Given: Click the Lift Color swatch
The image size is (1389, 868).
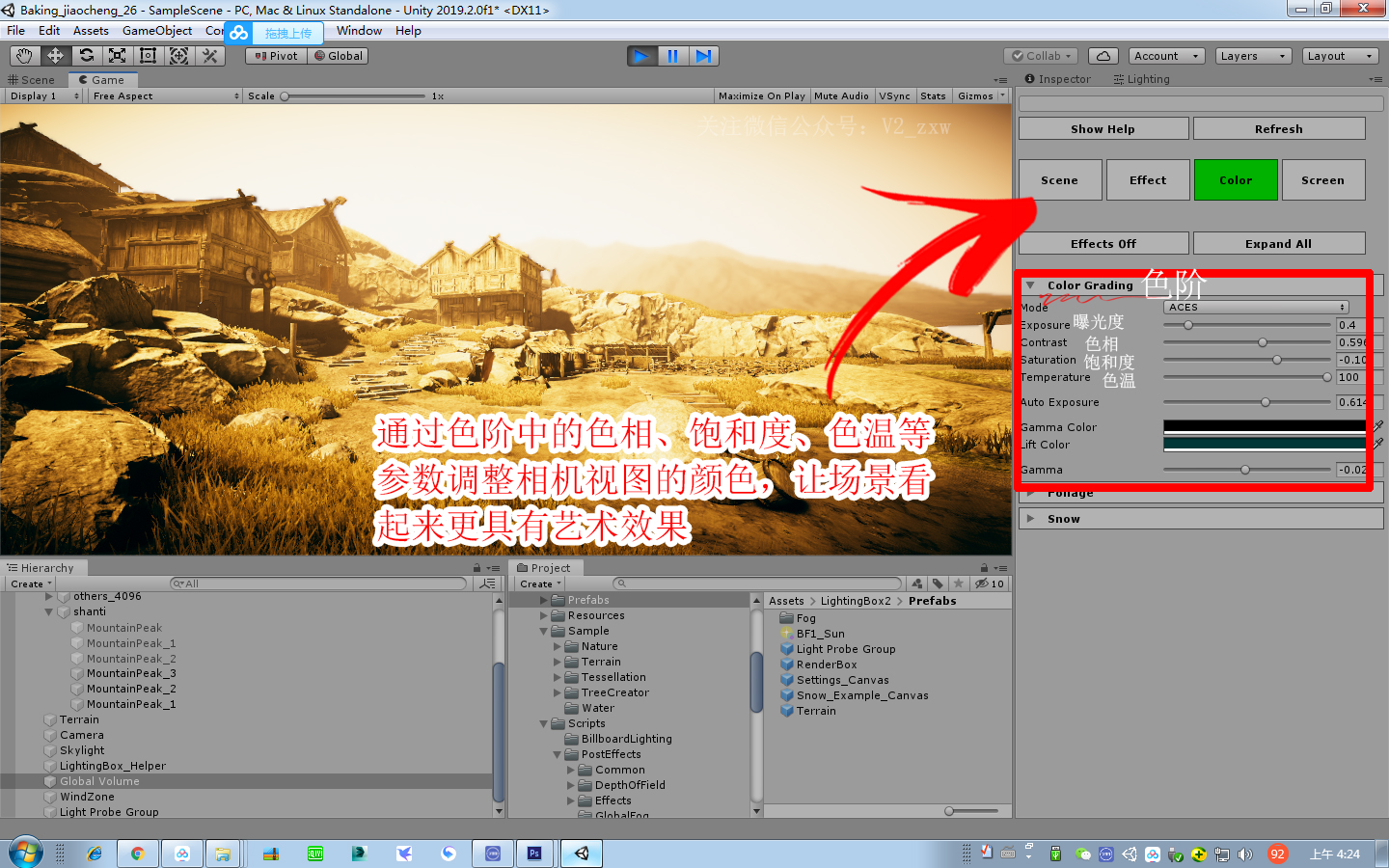Looking at the screenshot, I should [1265, 444].
